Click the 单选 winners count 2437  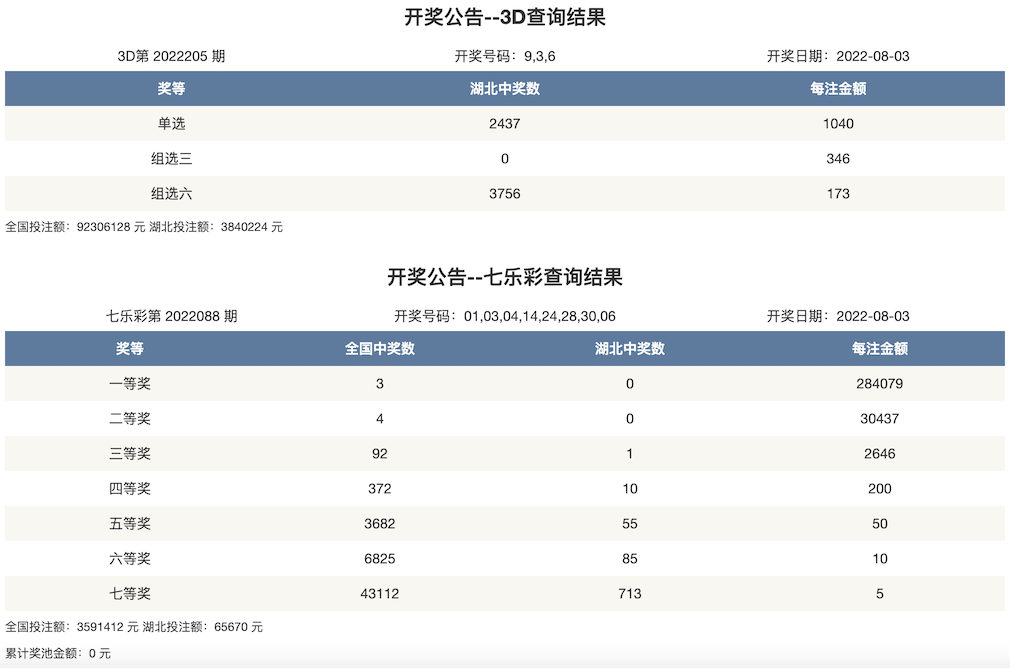tap(504, 124)
